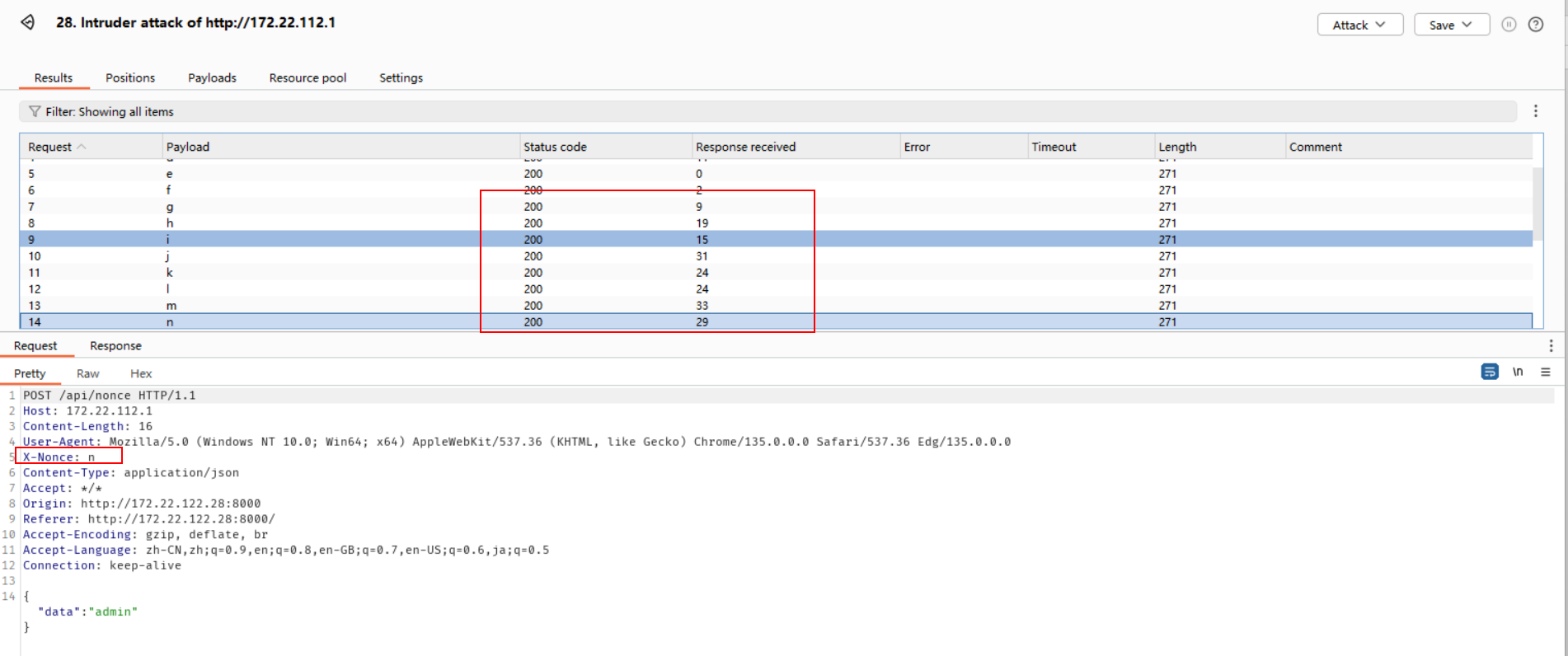Select result row with payload m
This screenshot has height=656, width=1568.
point(776,306)
